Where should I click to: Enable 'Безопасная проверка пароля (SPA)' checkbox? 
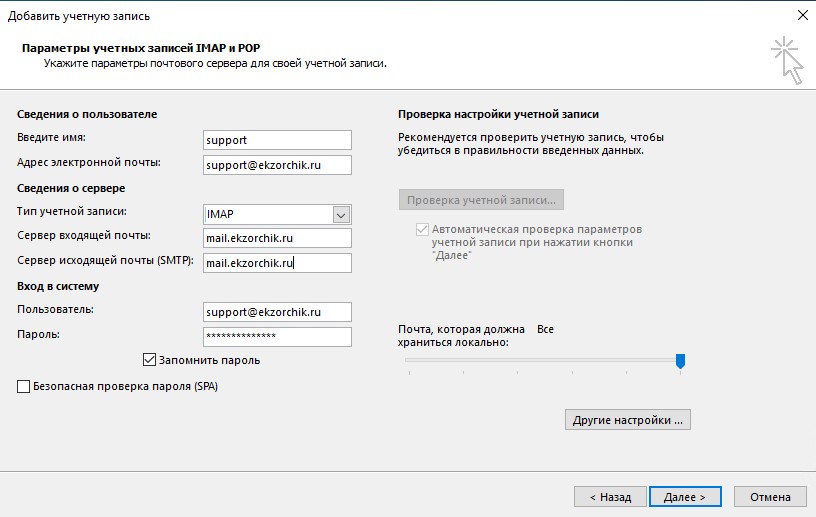(x=24, y=386)
